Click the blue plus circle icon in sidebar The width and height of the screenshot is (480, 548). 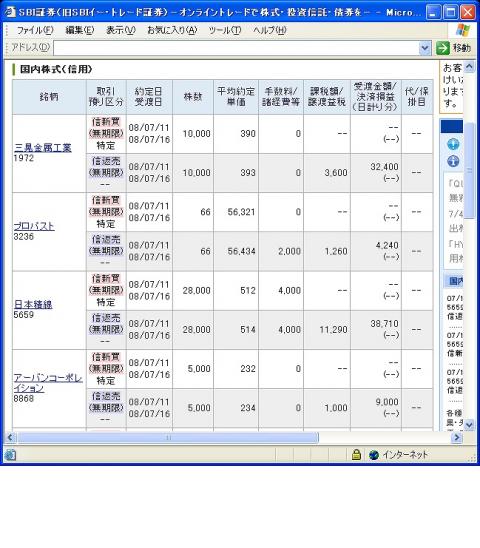coord(453,144)
